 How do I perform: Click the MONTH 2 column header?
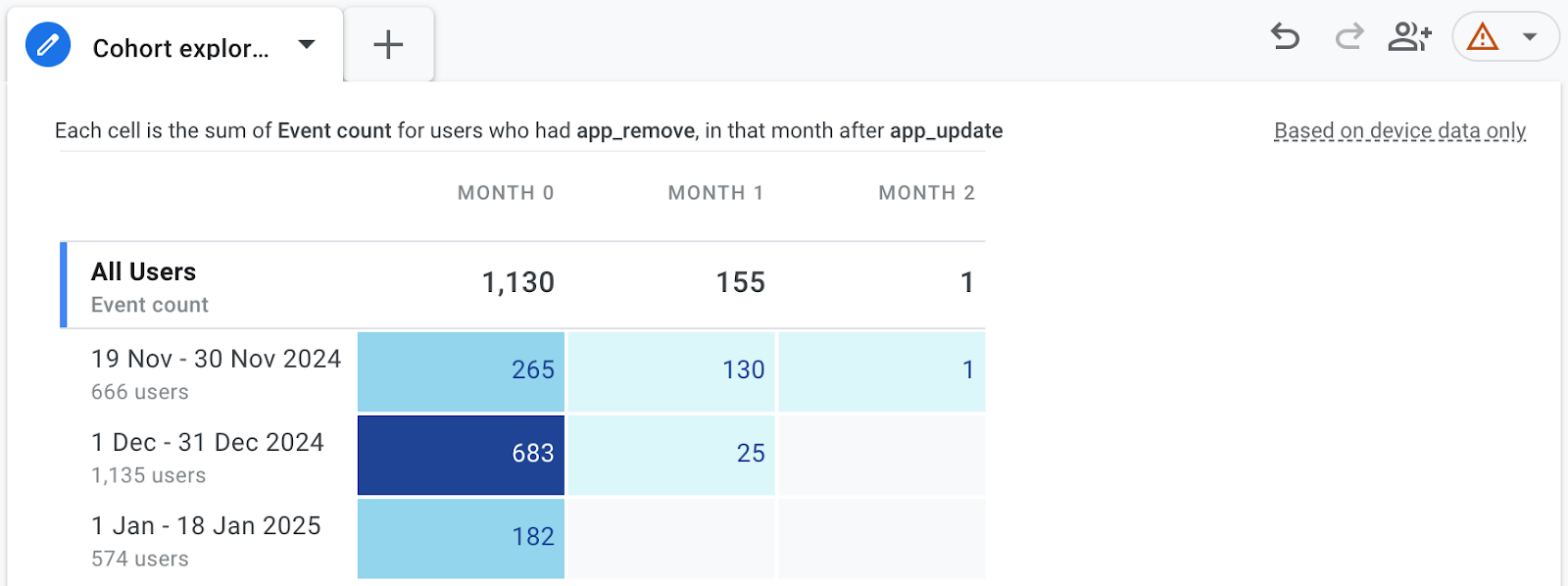(926, 193)
